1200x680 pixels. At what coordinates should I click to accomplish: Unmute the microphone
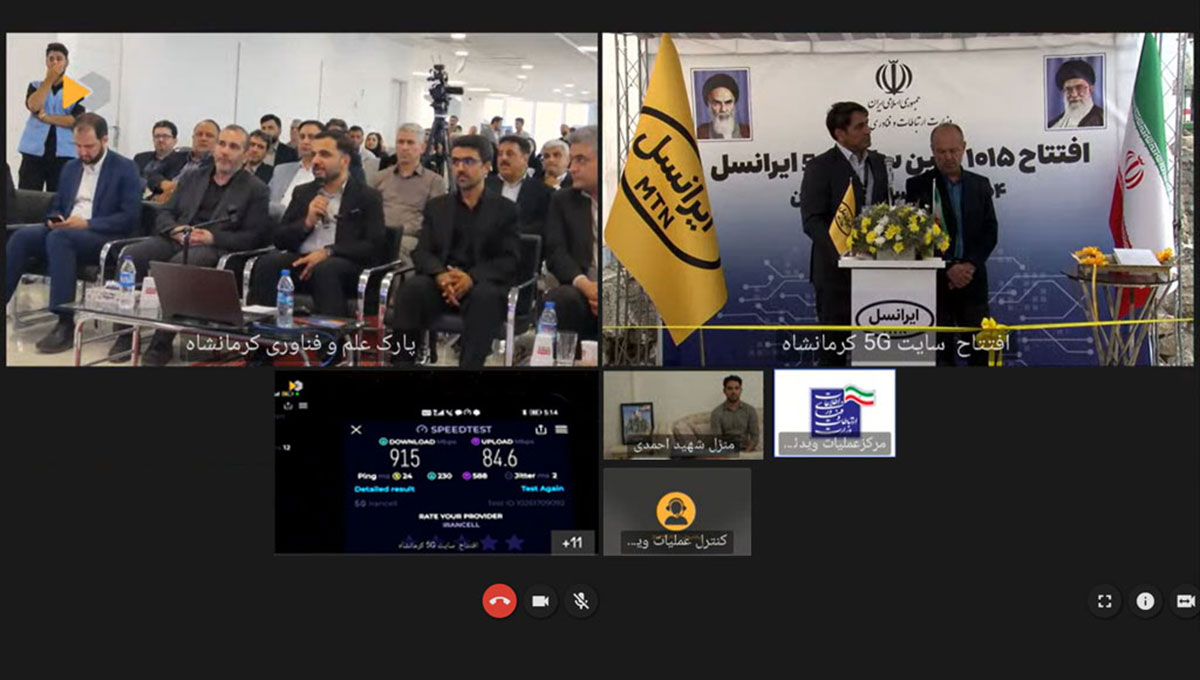pos(581,600)
